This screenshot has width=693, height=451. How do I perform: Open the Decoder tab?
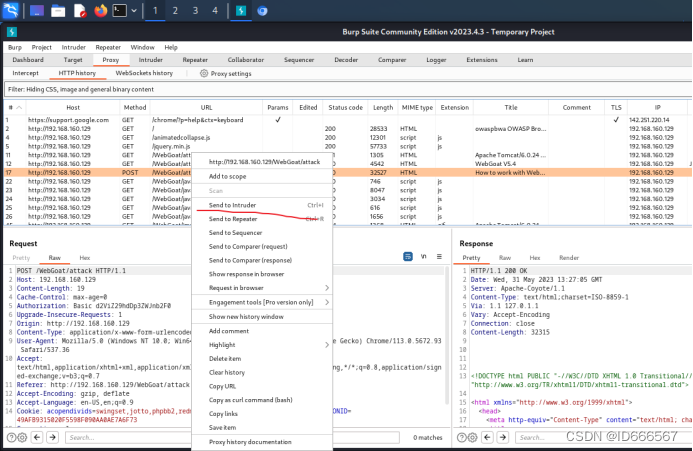[346, 60]
